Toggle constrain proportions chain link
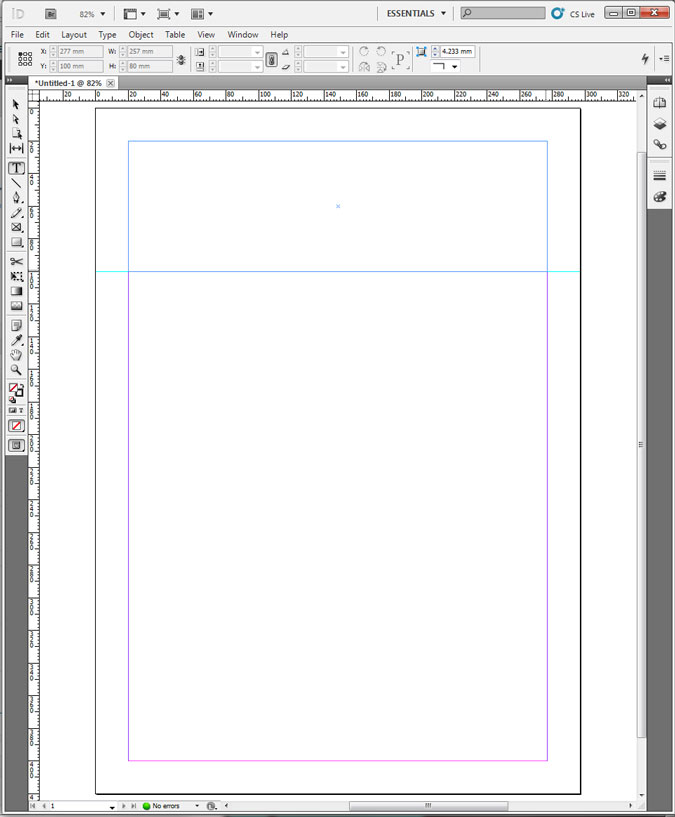Screen dimensions: 675x817 pyautogui.click(x=271, y=60)
